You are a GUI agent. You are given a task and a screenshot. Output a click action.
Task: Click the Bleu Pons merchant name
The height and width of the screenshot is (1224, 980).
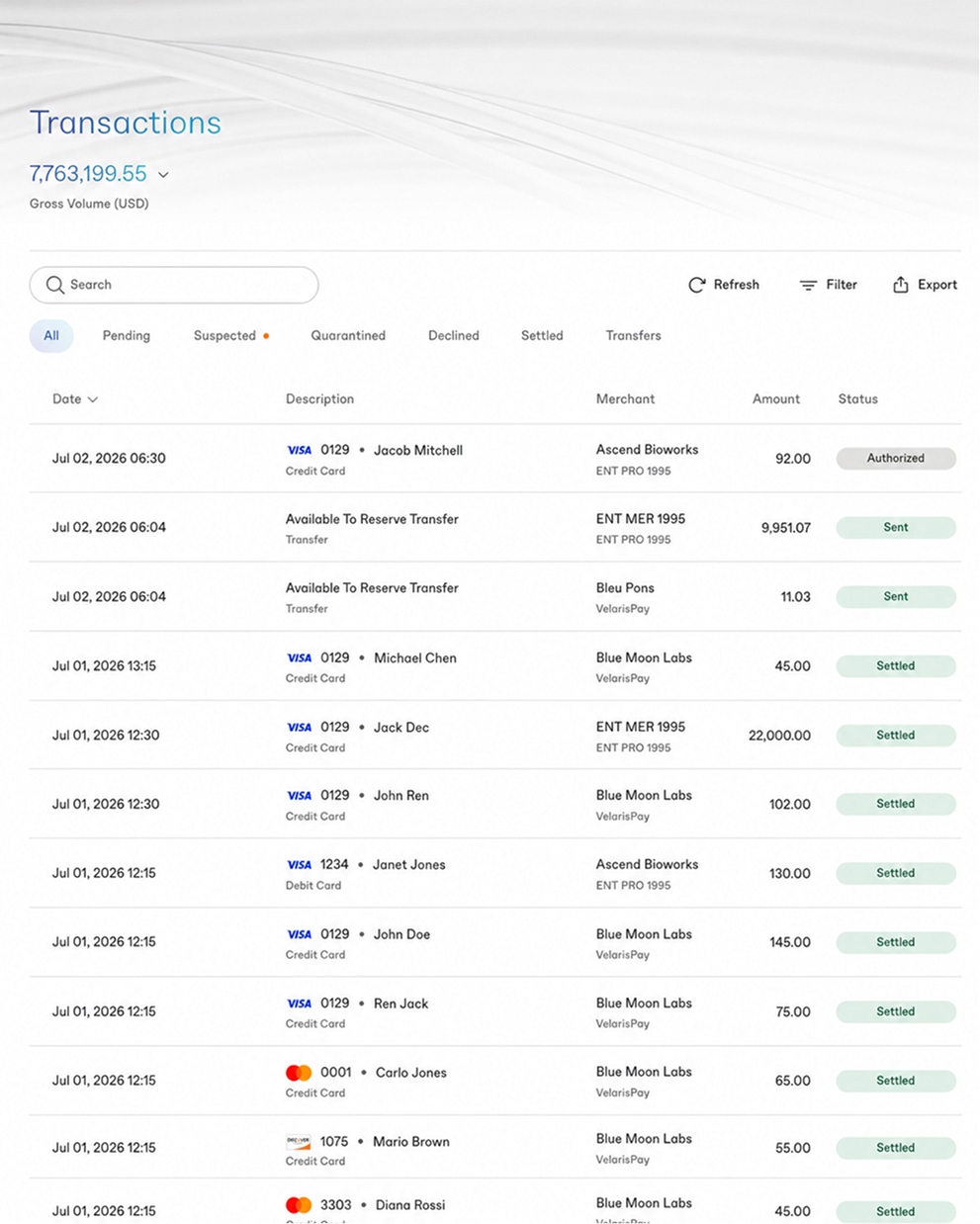pyautogui.click(x=625, y=588)
